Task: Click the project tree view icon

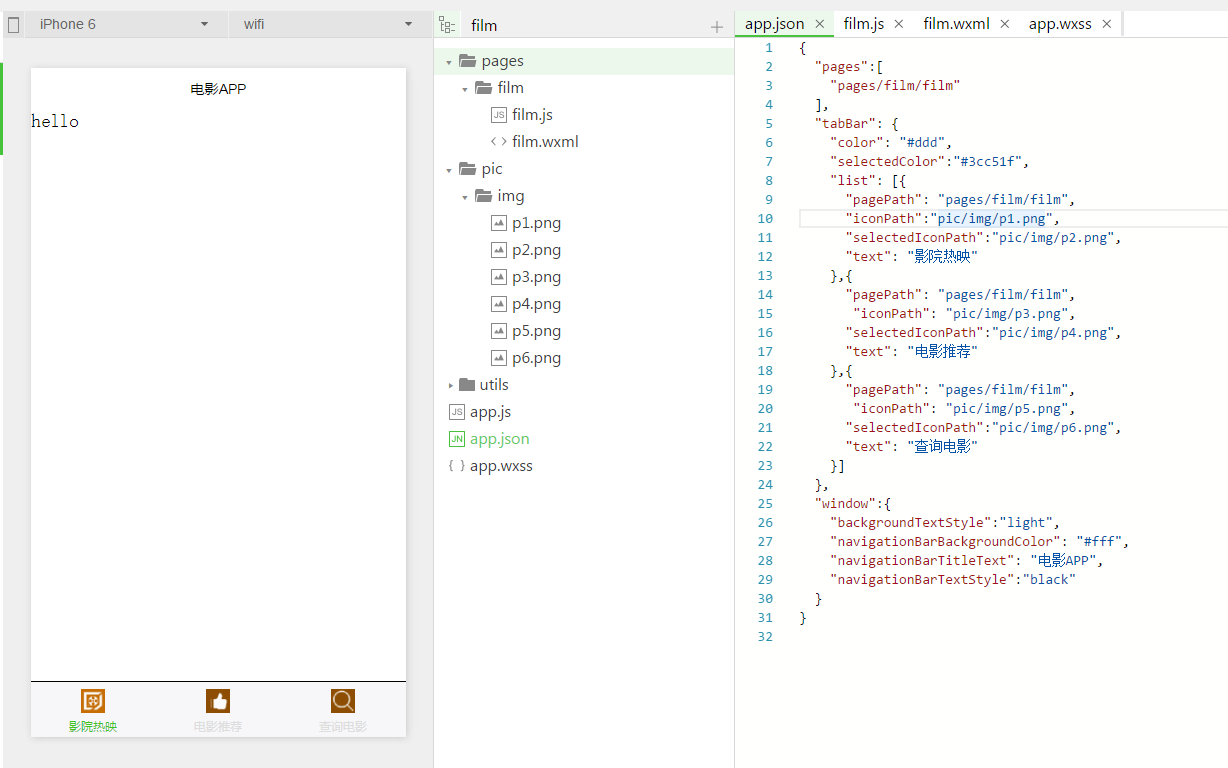Action: (x=447, y=25)
